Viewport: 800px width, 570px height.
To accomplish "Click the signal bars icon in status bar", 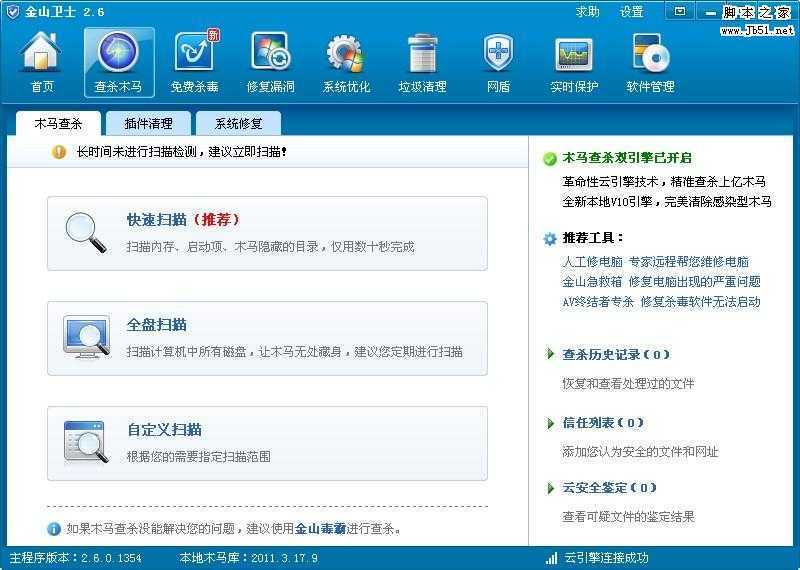I will [x=551, y=558].
